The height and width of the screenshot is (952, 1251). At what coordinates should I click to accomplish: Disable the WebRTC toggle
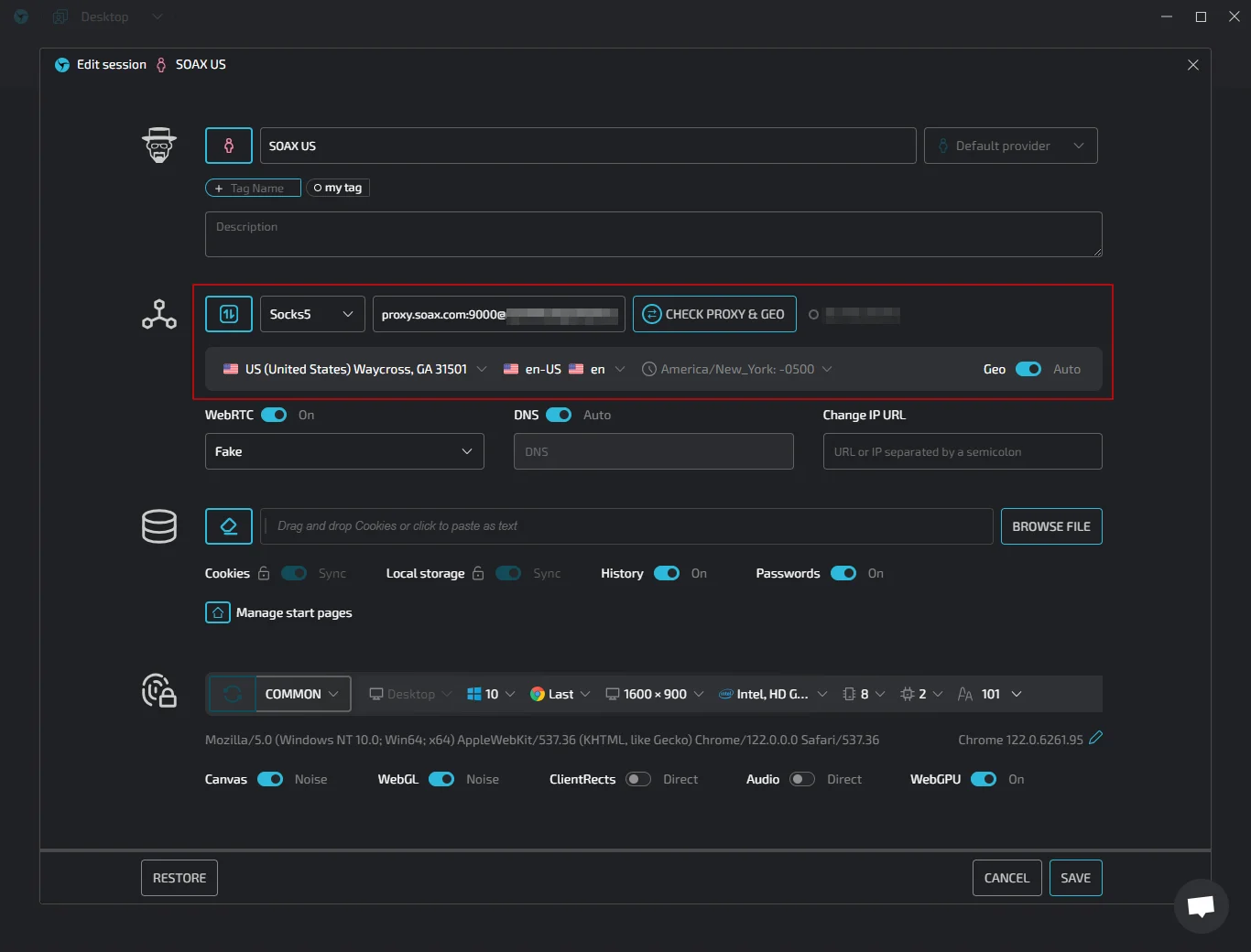point(274,415)
